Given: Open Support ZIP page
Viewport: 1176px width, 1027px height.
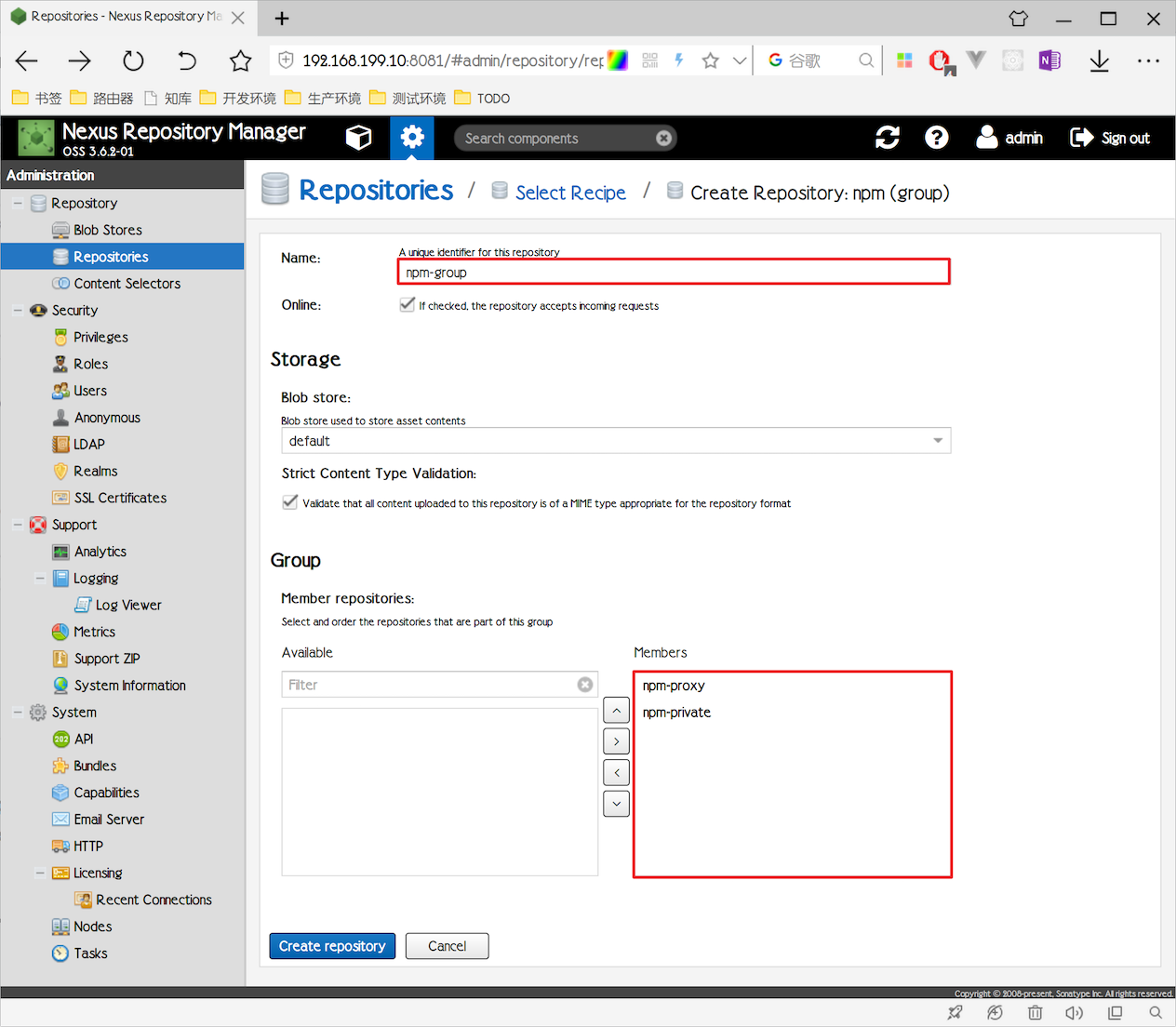Looking at the screenshot, I should [x=107, y=660].
